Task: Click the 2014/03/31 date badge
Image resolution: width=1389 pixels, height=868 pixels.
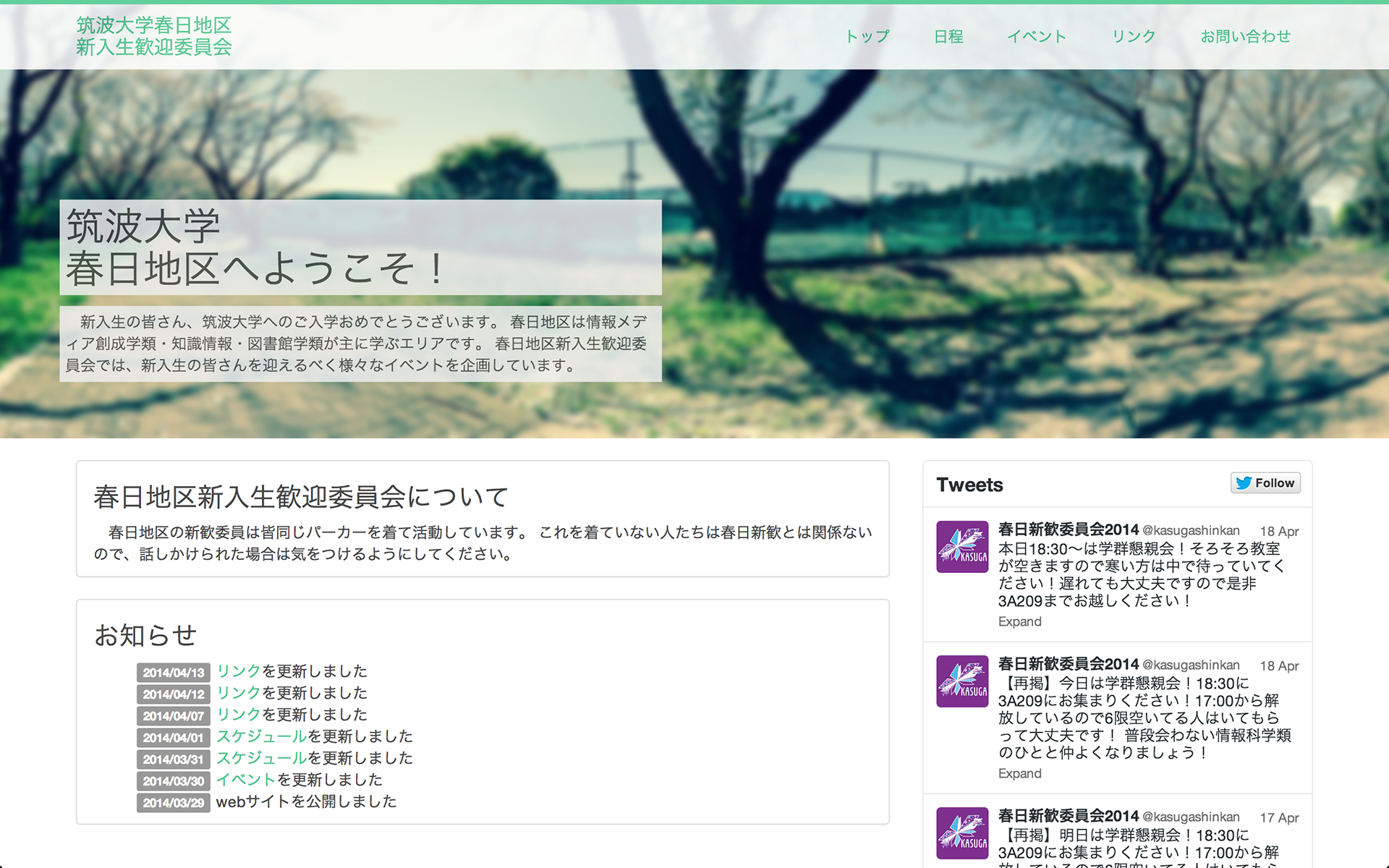Action: (x=174, y=759)
